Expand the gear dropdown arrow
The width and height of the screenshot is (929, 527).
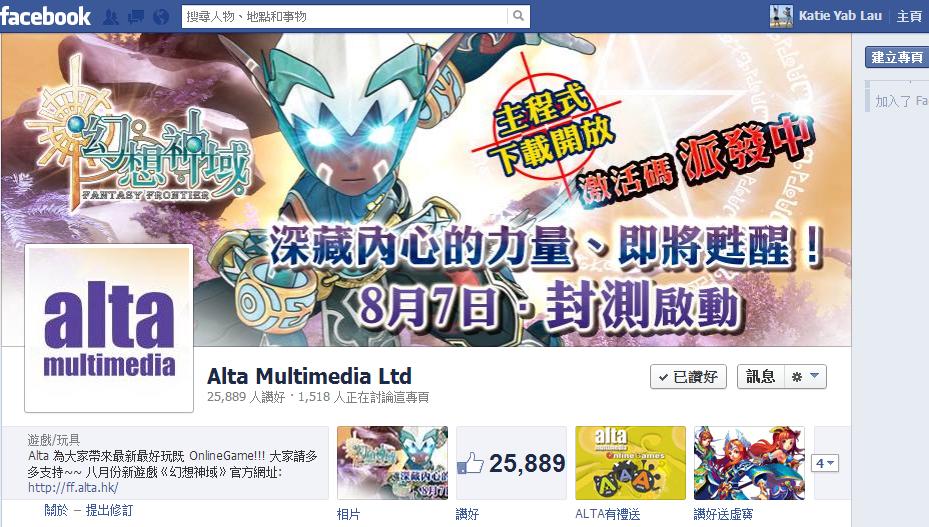tap(815, 375)
